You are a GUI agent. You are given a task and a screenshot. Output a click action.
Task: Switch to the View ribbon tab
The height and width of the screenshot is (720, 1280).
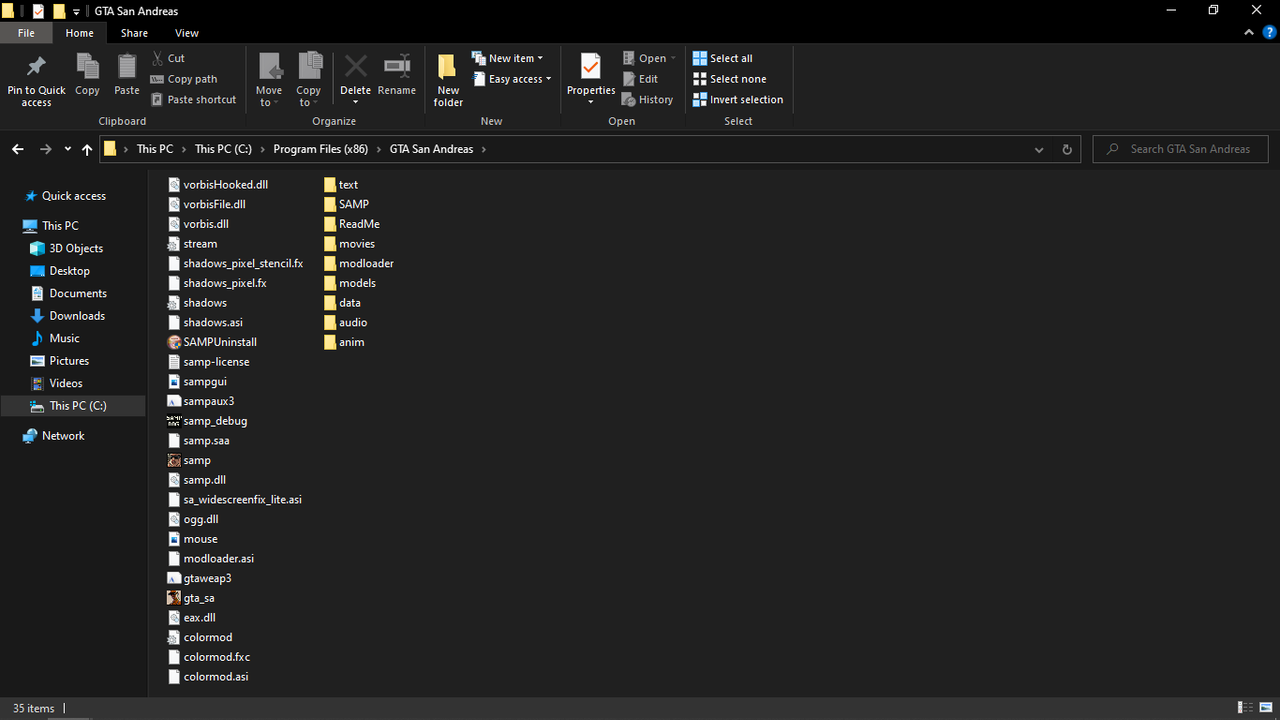click(187, 33)
